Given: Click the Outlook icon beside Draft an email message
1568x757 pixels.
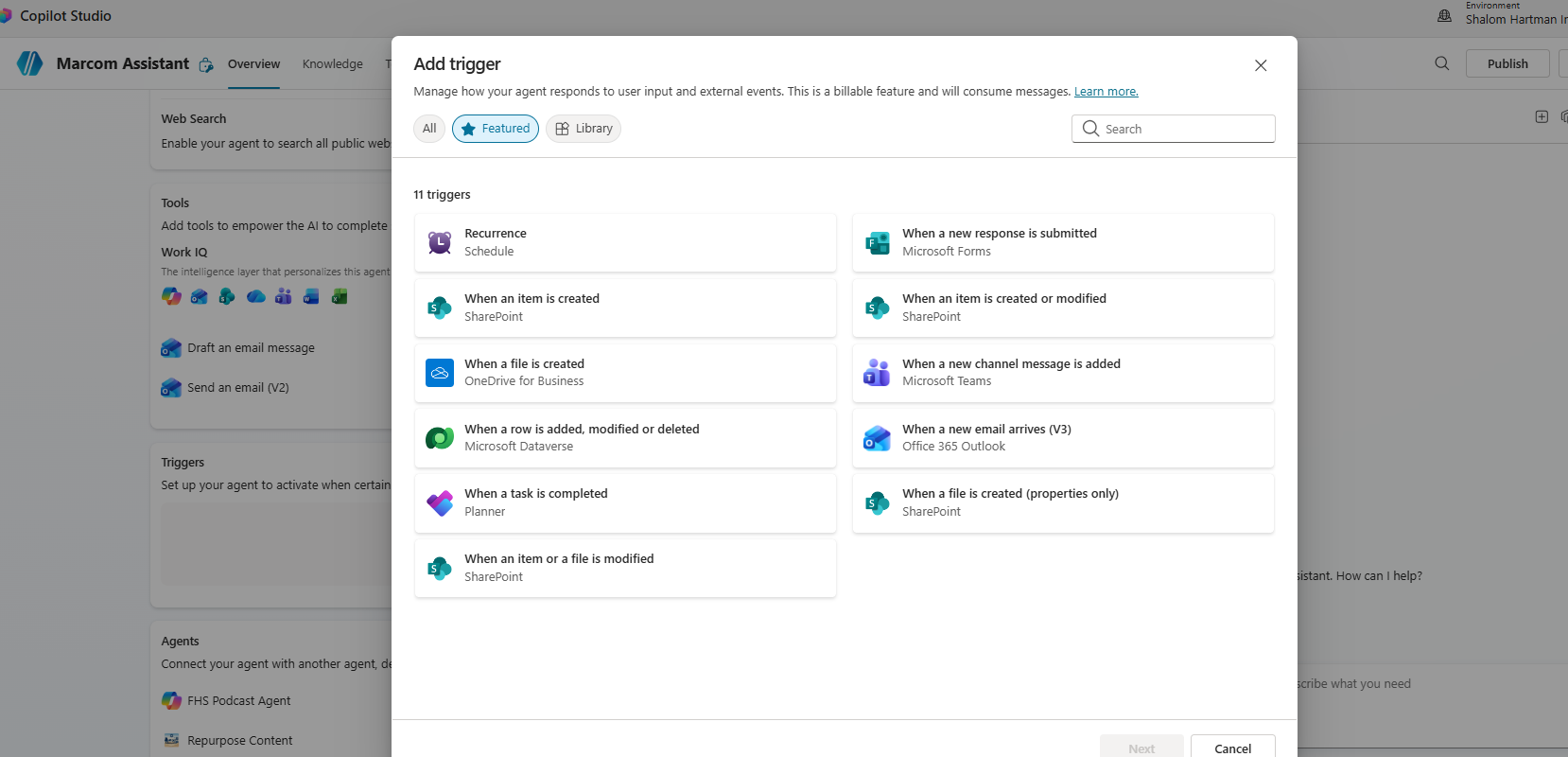Looking at the screenshot, I should click(x=171, y=348).
